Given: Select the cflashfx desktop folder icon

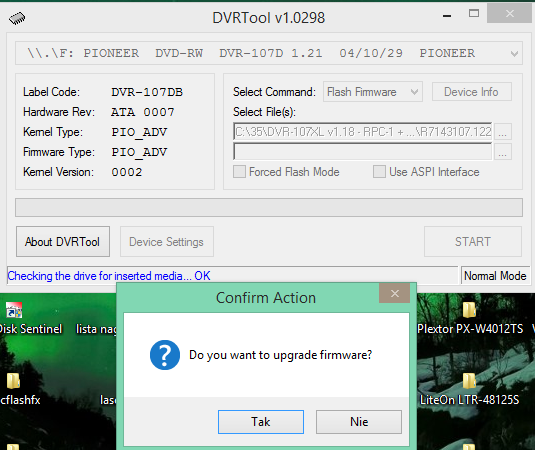Looking at the screenshot, I should coord(14,381).
